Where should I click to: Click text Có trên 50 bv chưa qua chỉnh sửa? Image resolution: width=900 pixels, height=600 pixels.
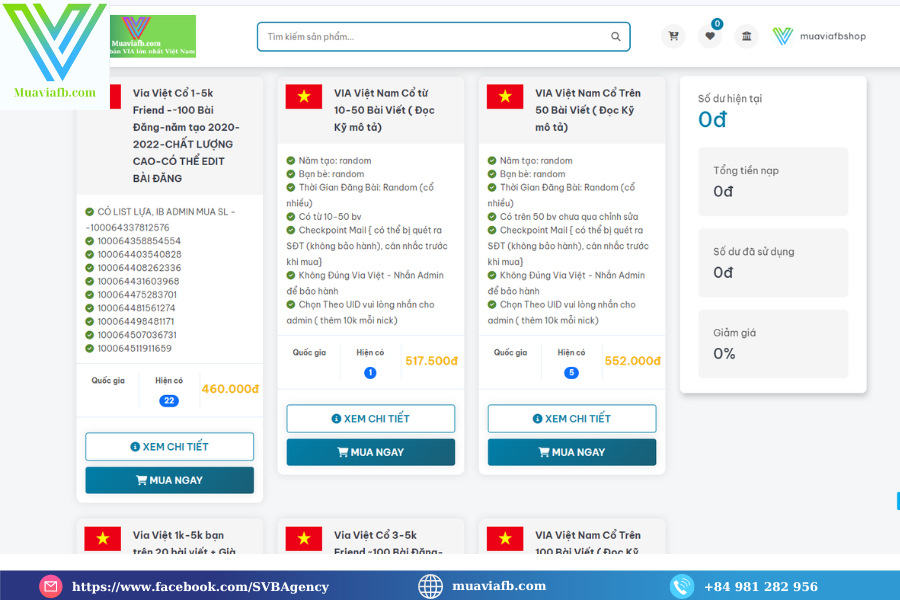point(569,216)
